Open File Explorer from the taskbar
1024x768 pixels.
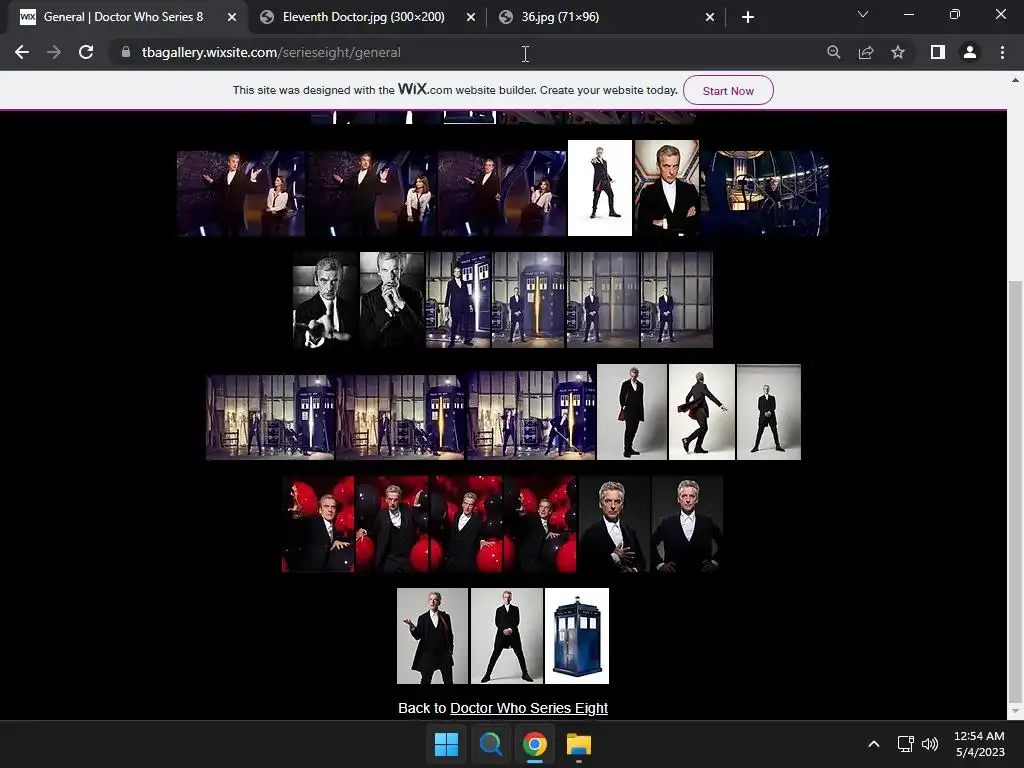click(579, 744)
